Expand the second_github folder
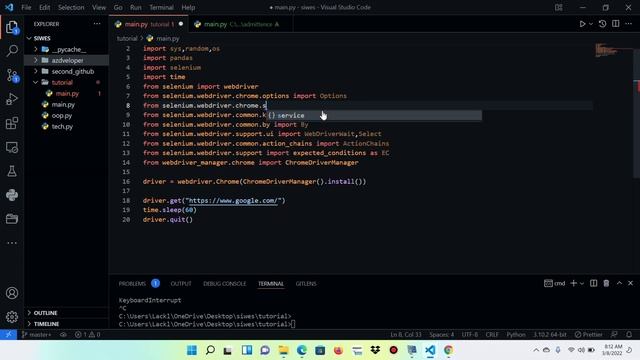The height and width of the screenshot is (360, 640). (x=67, y=71)
